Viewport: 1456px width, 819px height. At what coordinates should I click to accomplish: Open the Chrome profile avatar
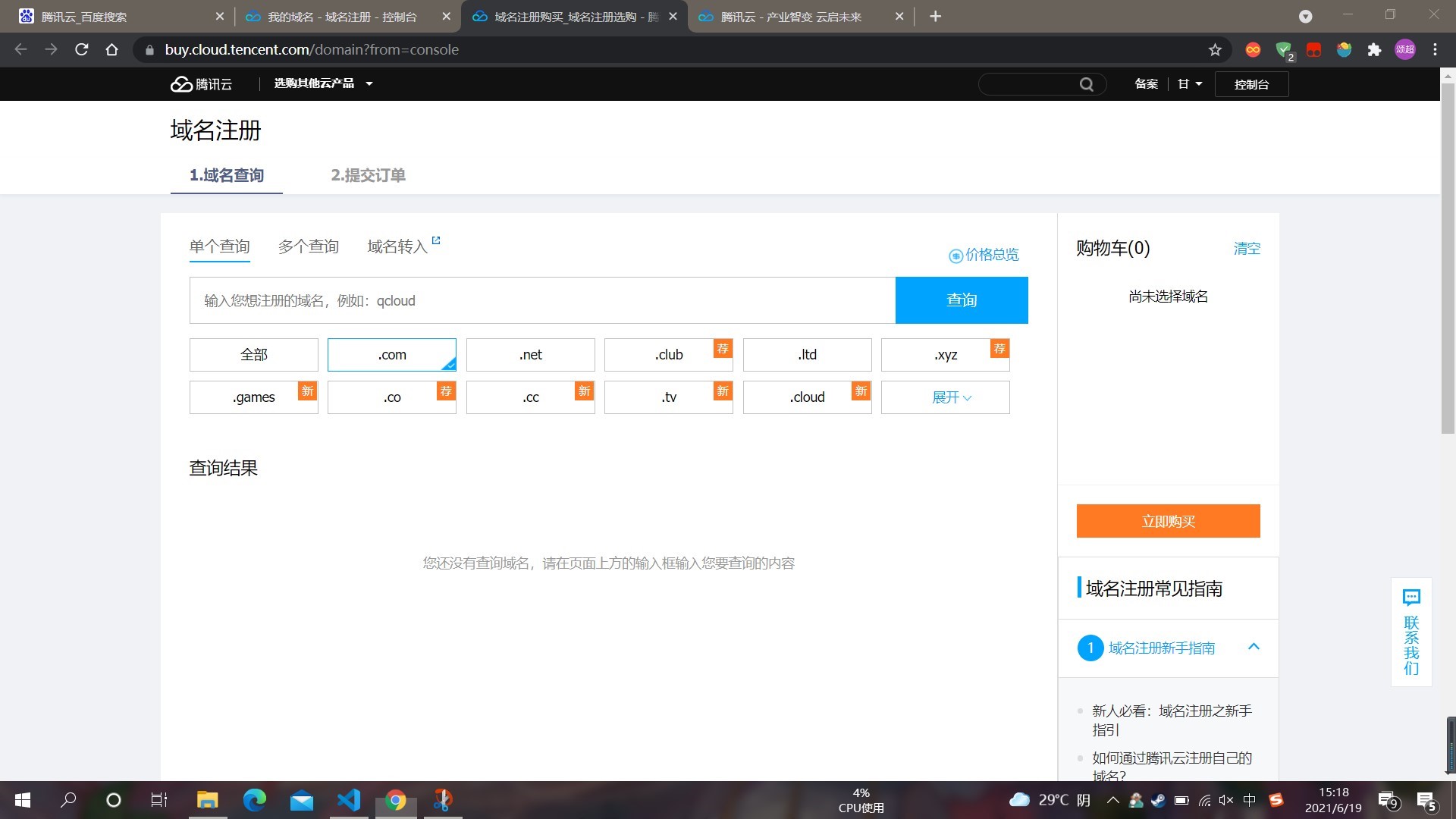coord(1404,50)
